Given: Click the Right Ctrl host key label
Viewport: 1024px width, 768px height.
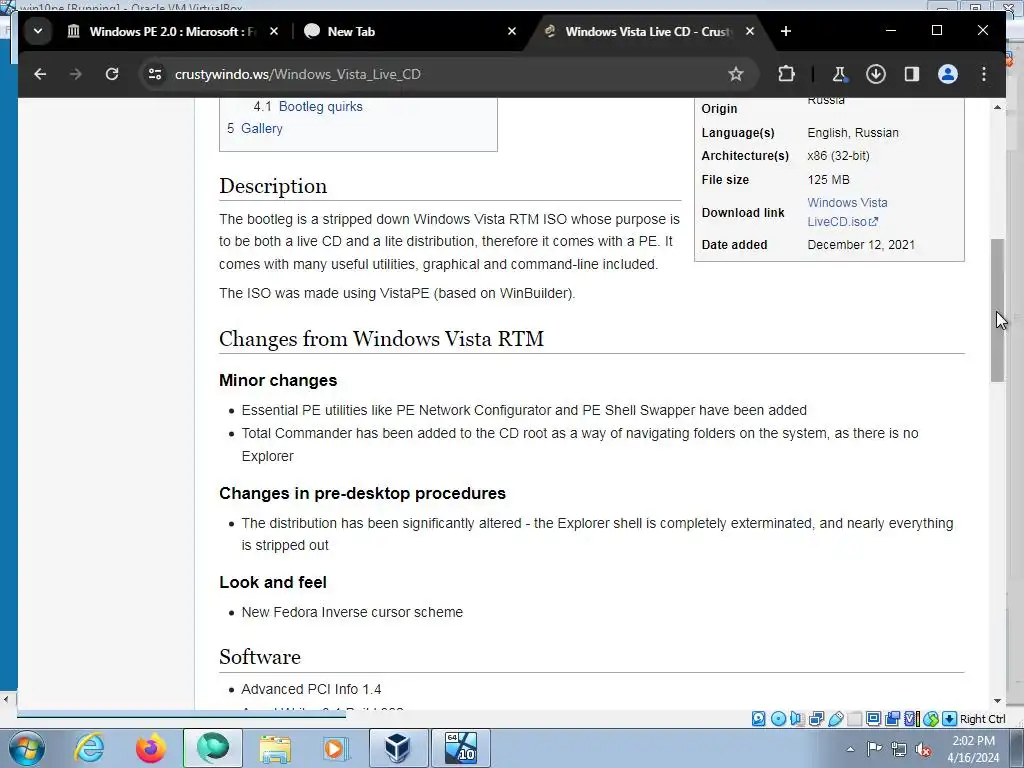Looking at the screenshot, I should tap(983, 719).
